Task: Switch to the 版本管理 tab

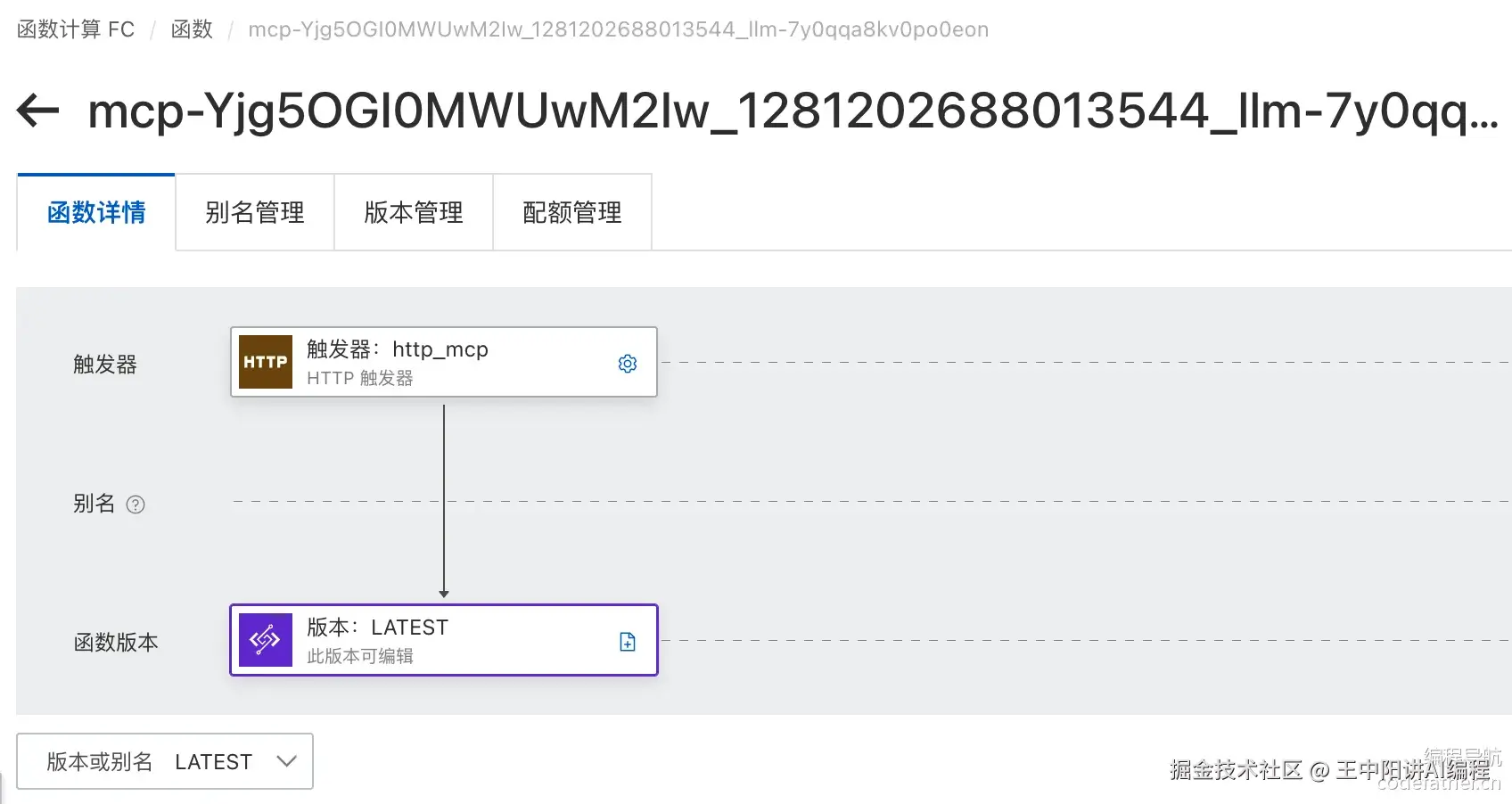Action: [414, 212]
